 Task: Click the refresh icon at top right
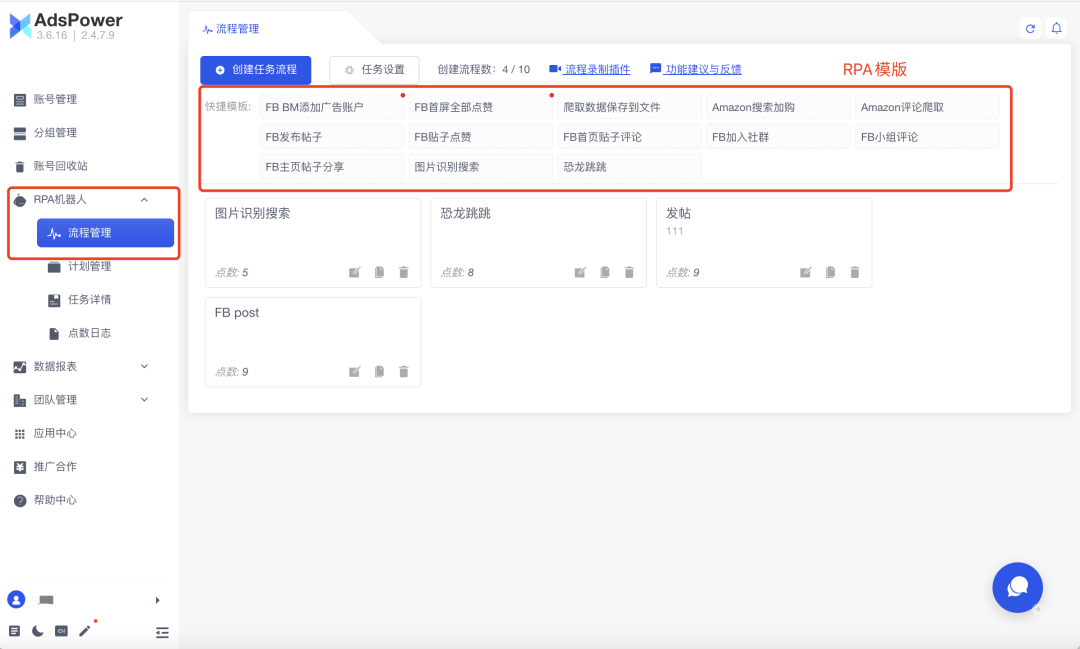click(1030, 29)
